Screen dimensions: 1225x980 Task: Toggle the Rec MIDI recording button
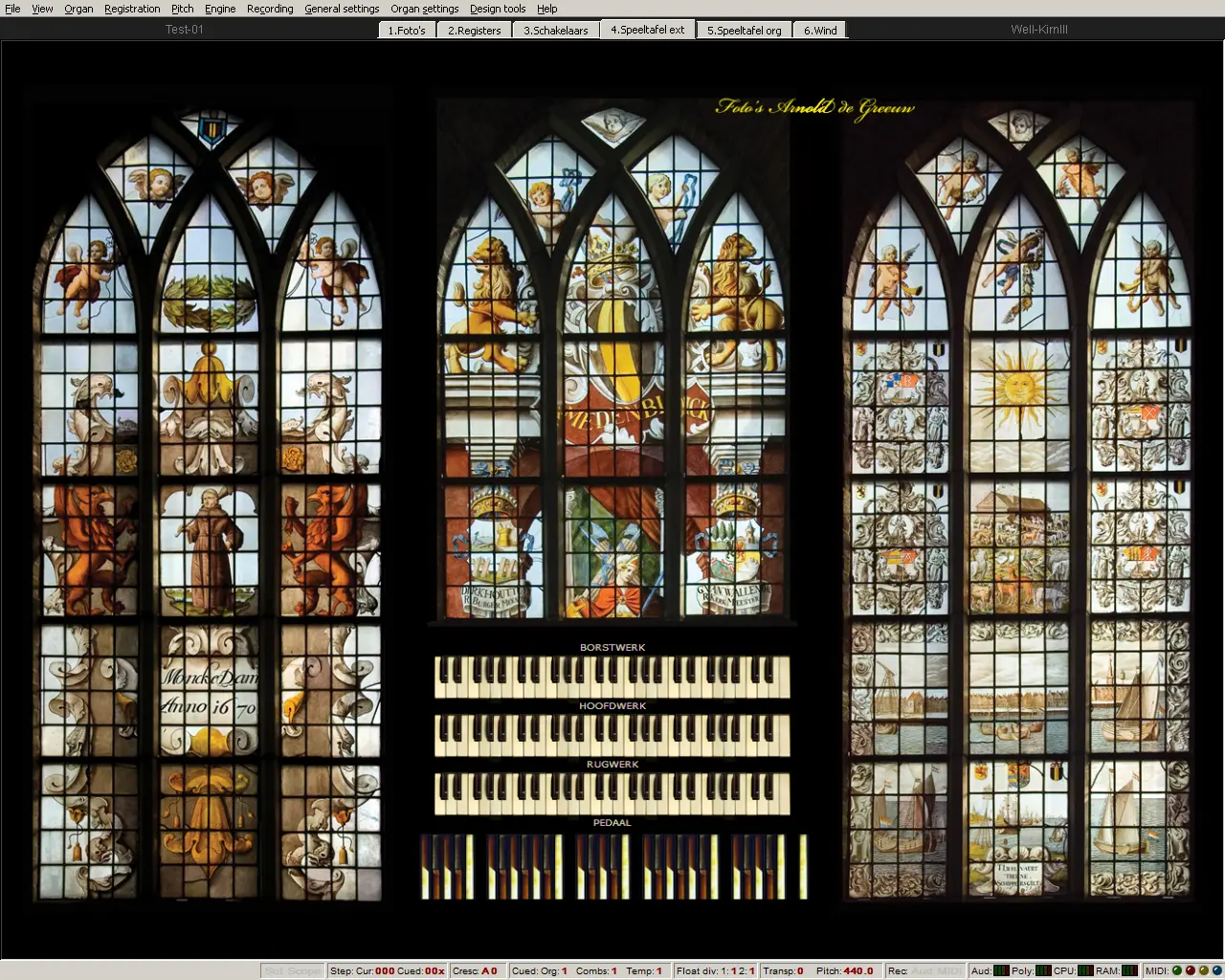(x=948, y=970)
